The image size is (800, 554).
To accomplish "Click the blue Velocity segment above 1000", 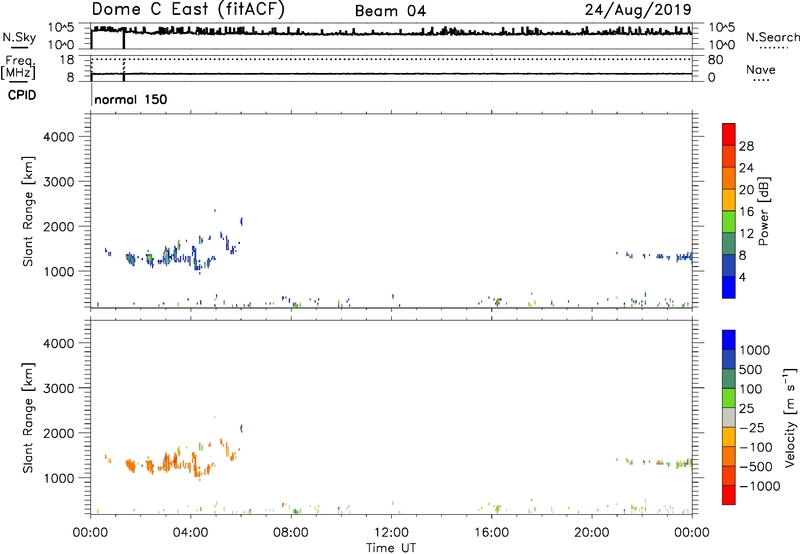I will click(x=729, y=340).
